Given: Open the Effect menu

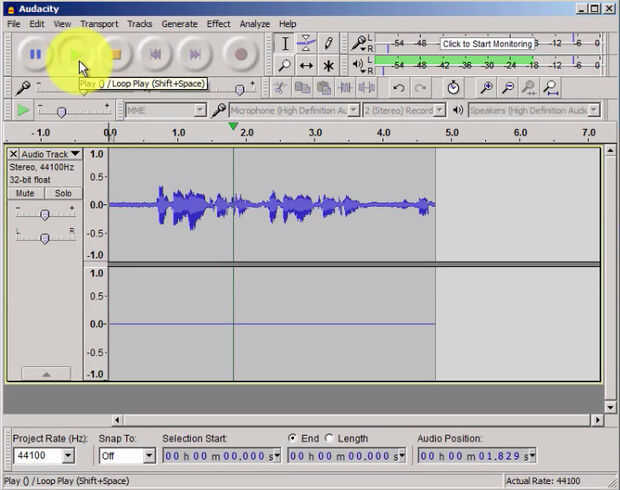Looking at the screenshot, I should point(218,24).
